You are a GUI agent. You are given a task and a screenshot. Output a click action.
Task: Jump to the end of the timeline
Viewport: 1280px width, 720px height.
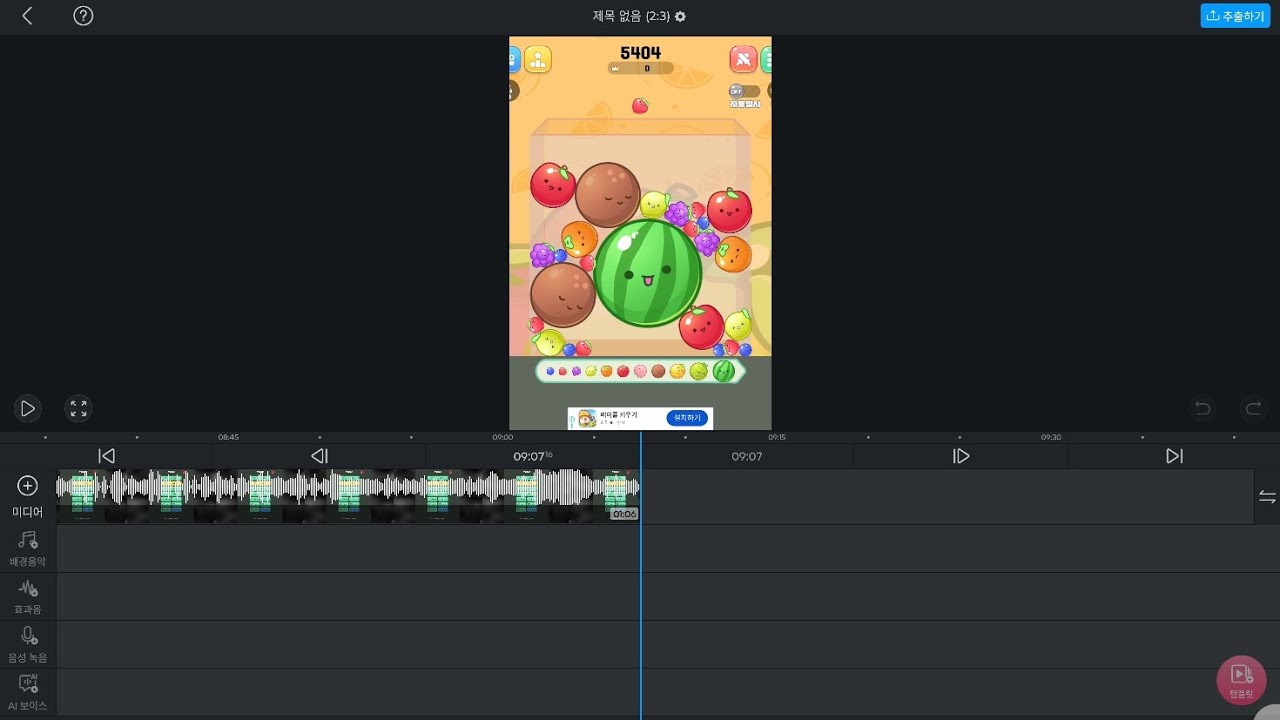click(1174, 456)
